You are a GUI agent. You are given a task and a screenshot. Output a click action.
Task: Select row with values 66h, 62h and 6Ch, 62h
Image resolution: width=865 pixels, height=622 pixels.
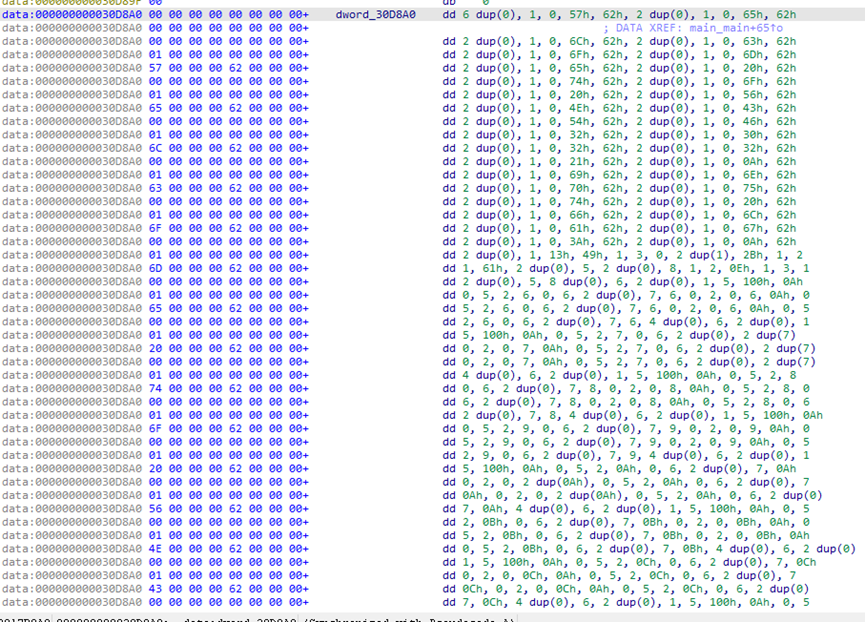(x=619, y=215)
